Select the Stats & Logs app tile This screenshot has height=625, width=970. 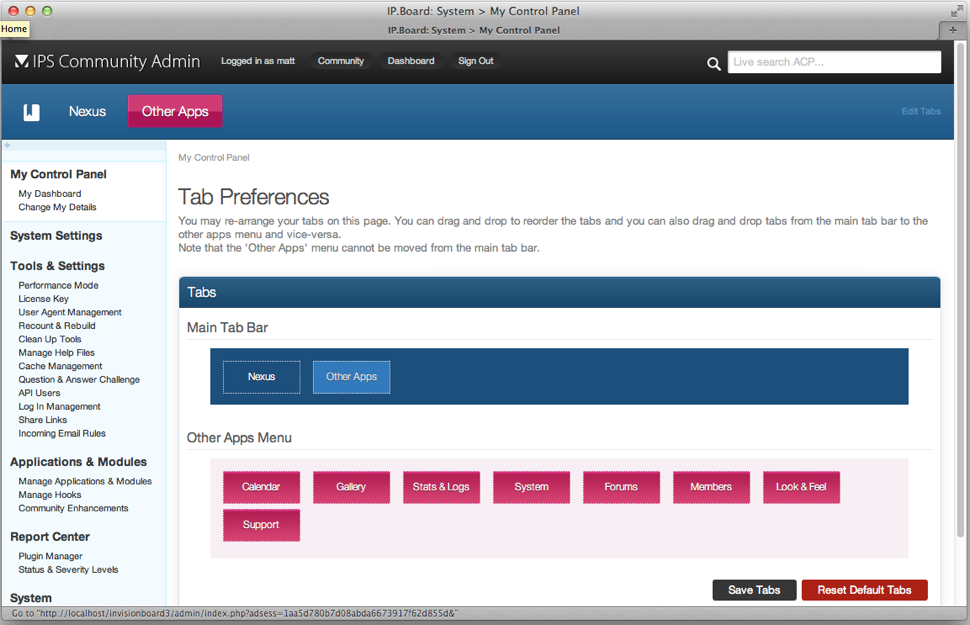pyautogui.click(x=441, y=487)
